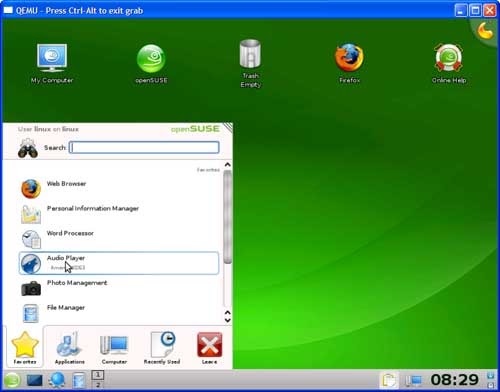Open the file cabinet taskbar icon
The width and height of the screenshot is (500, 392).
pyautogui.click(x=79, y=380)
